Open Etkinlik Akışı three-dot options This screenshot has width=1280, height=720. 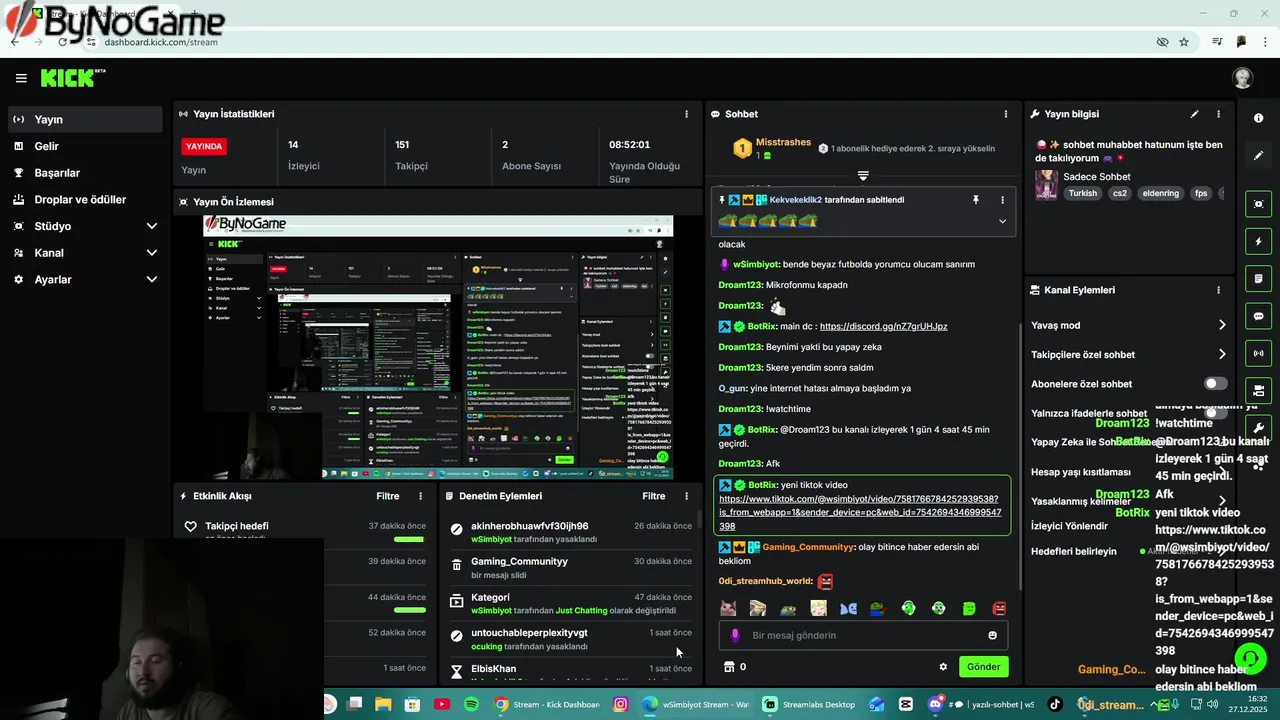click(420, 496)
